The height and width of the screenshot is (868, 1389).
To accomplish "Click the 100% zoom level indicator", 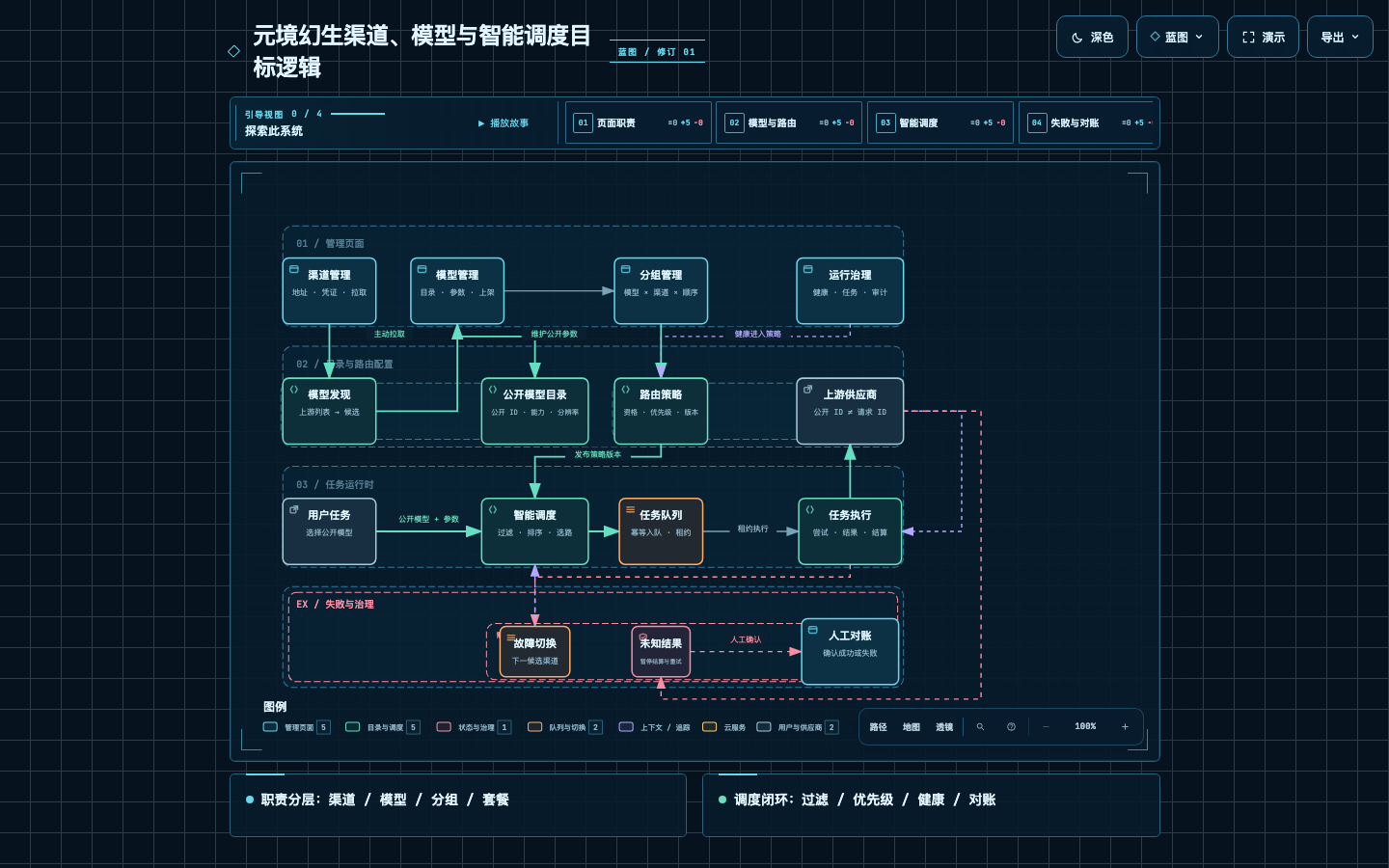I will [1085, 727].
